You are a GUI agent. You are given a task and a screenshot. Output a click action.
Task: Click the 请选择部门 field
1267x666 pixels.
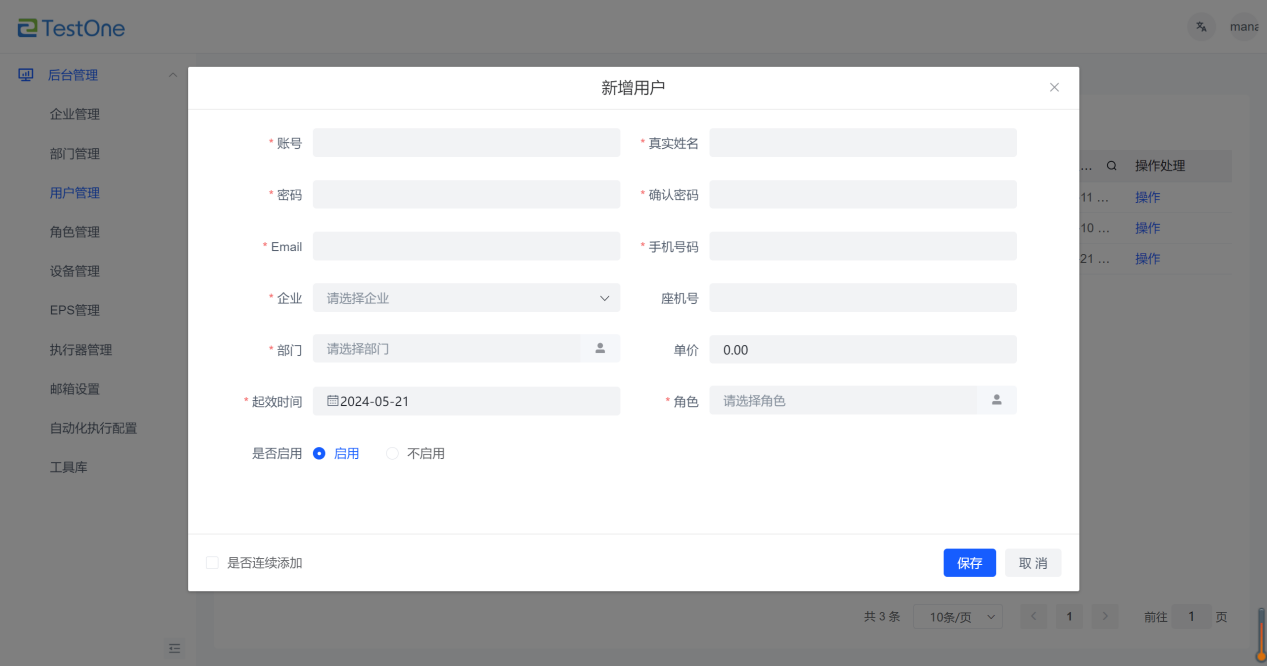(x=447, y=349)
